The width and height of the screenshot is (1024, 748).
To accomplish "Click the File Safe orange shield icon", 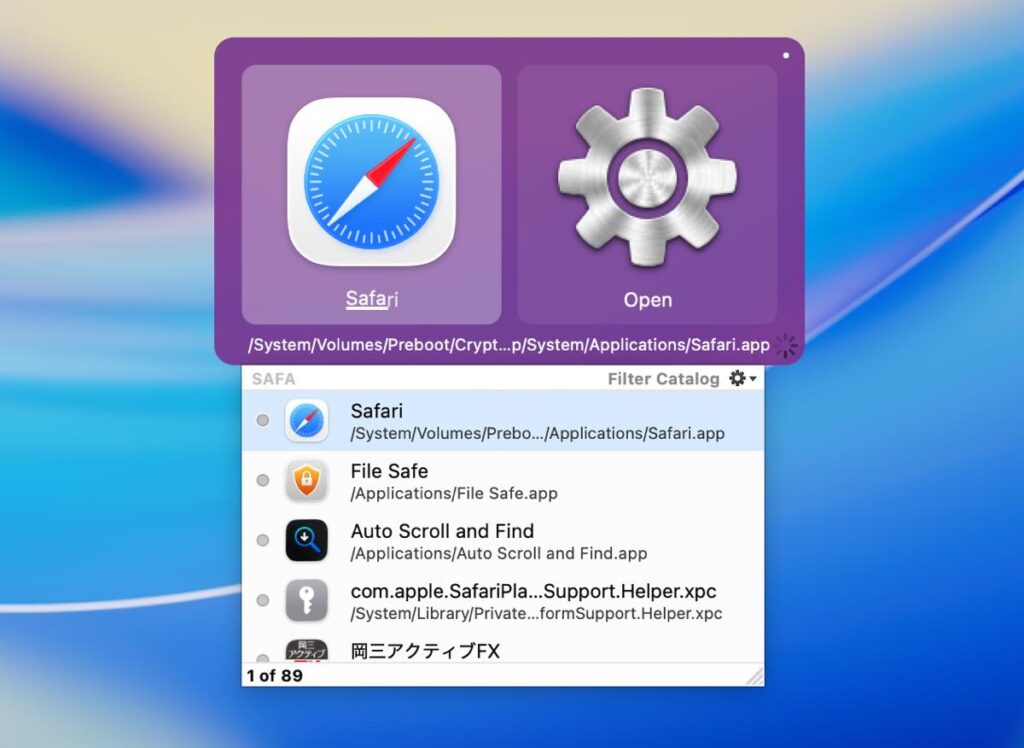I will 307,481.
